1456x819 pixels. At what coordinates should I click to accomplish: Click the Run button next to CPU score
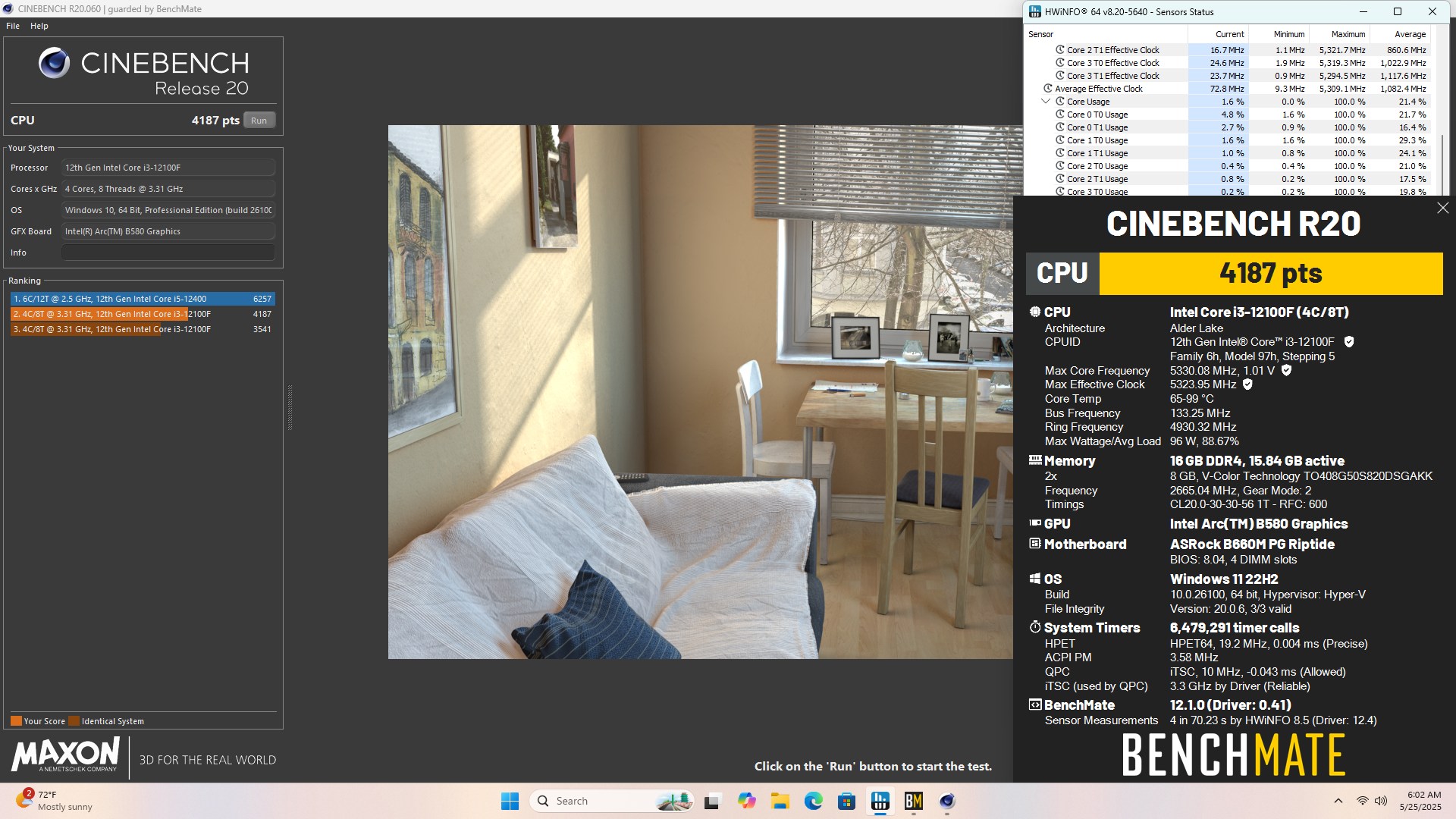(259, 121)
